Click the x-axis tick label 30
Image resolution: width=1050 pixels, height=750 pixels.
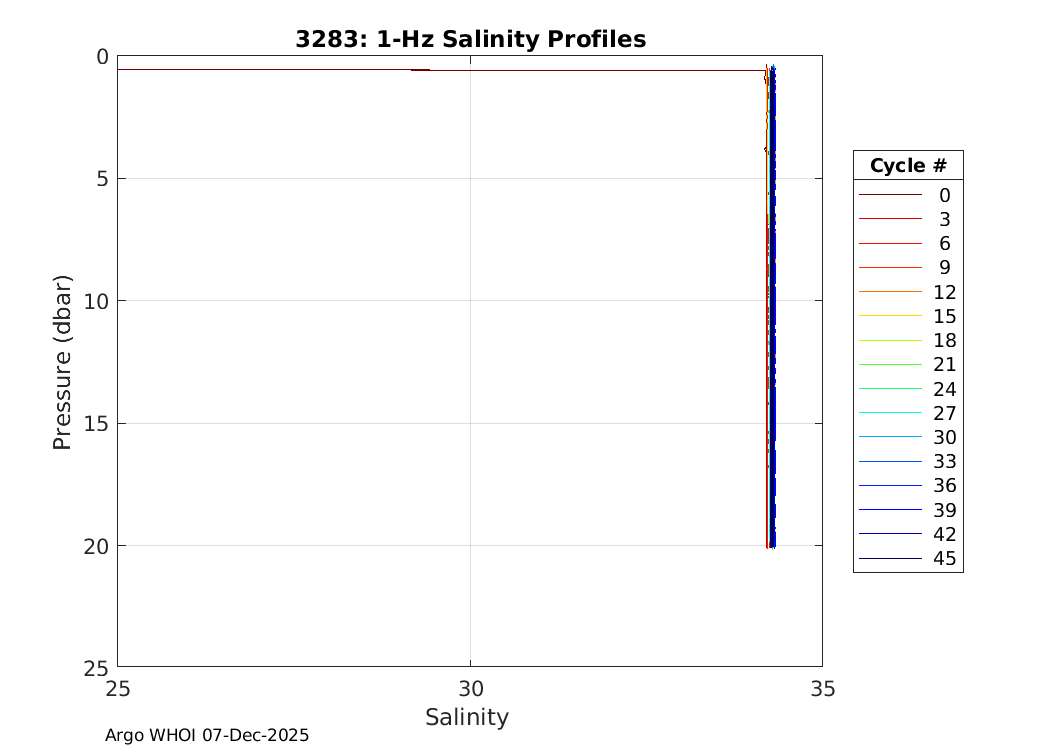pos(470,688)
